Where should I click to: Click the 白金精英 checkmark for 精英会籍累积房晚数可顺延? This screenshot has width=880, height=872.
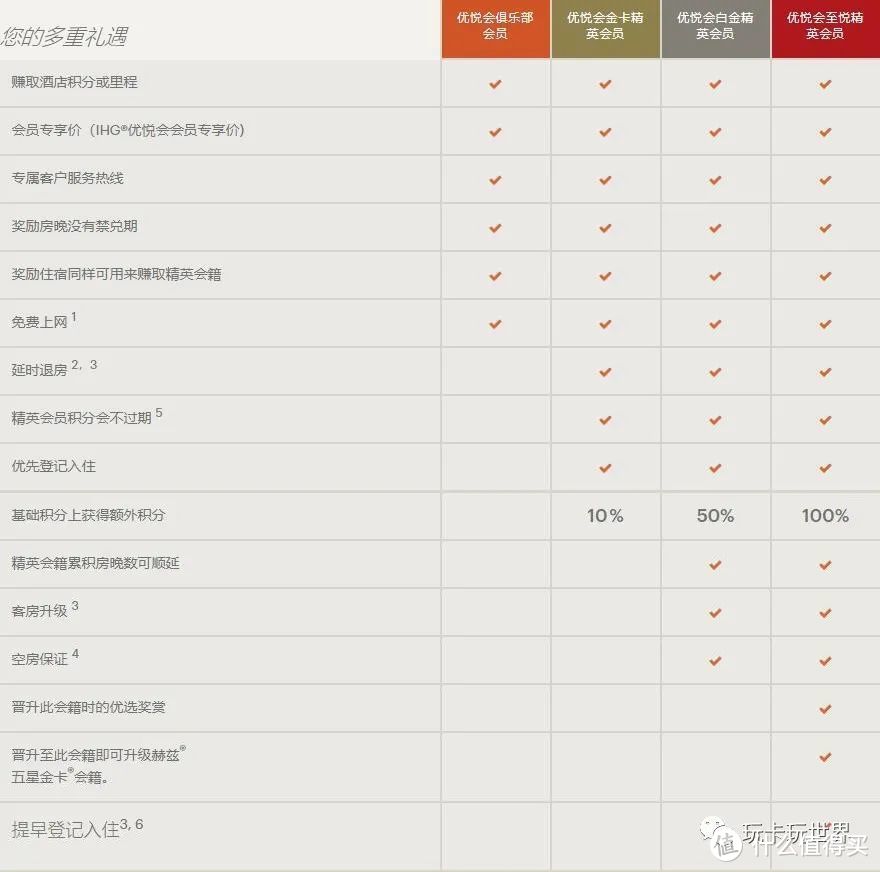pyautogui.click(x=715, y=564)
